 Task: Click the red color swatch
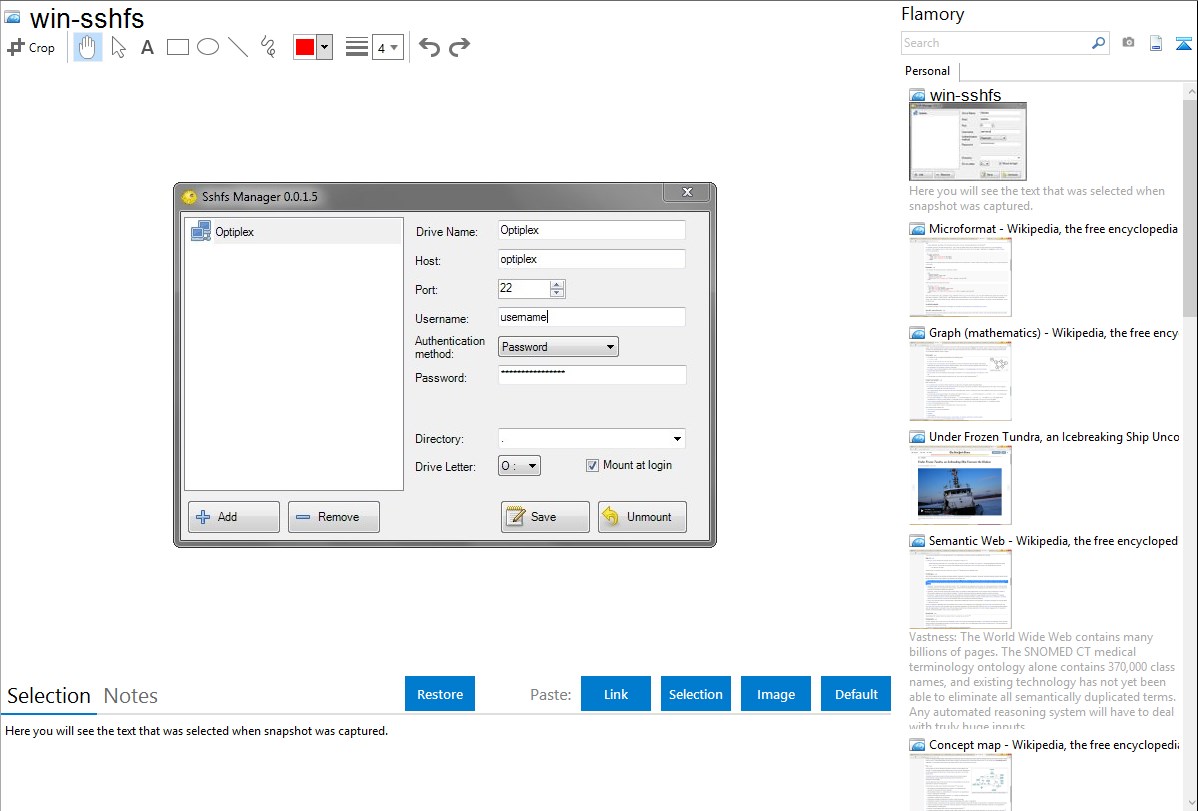[305, 47]
